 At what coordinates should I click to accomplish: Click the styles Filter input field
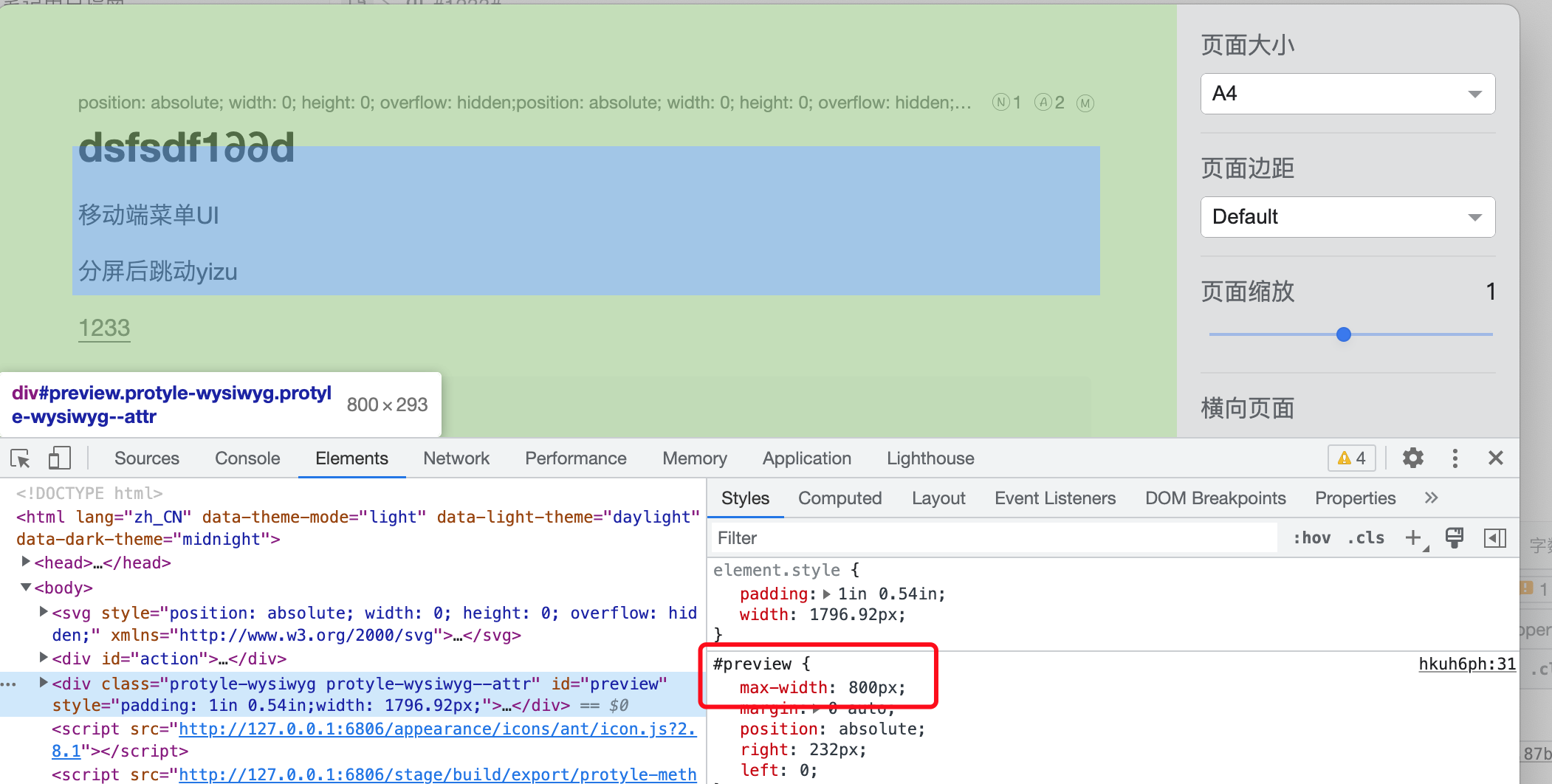994,538
